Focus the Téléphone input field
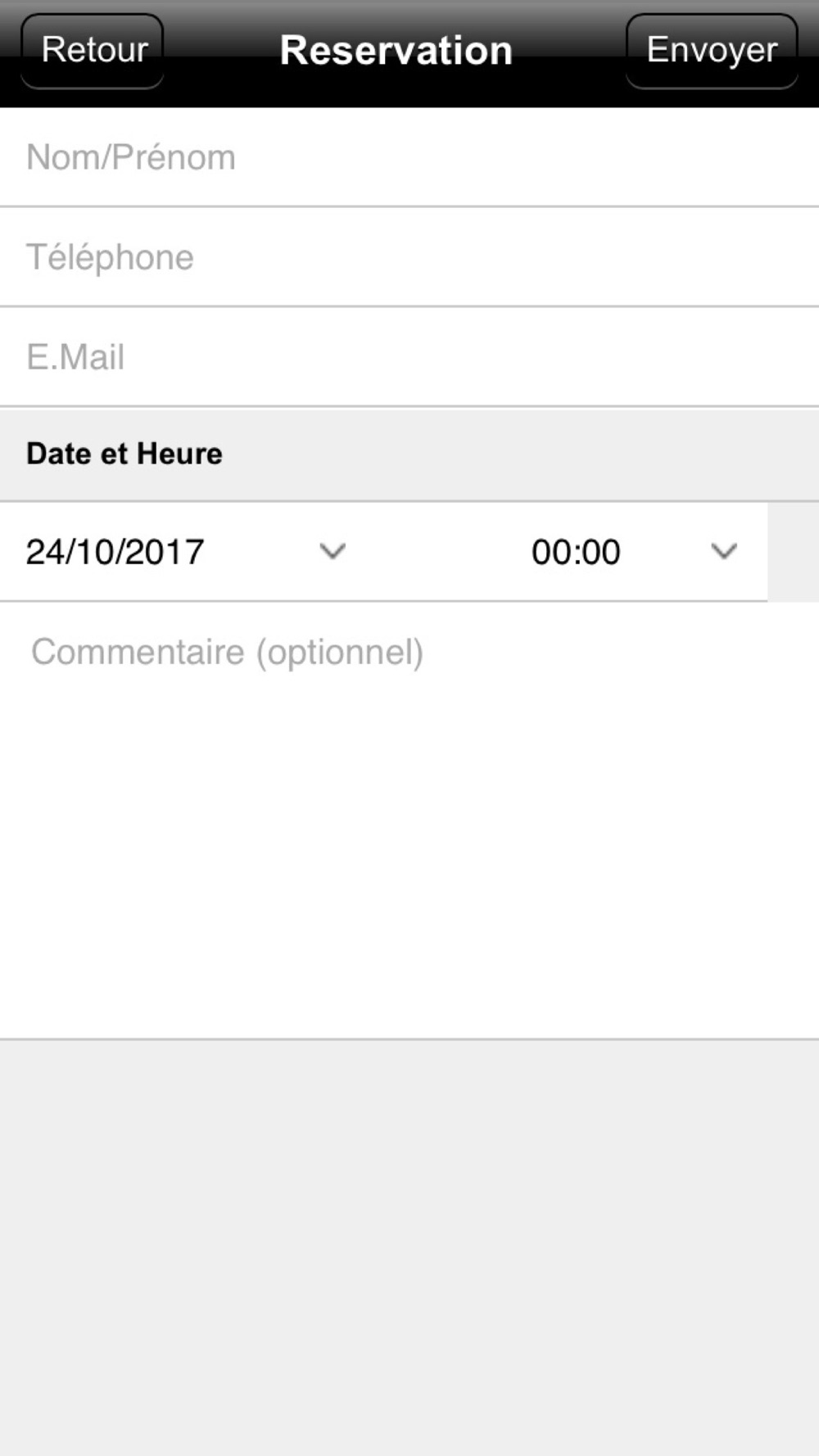Screen dimensions: 819x1456 (x=409, y=257)
